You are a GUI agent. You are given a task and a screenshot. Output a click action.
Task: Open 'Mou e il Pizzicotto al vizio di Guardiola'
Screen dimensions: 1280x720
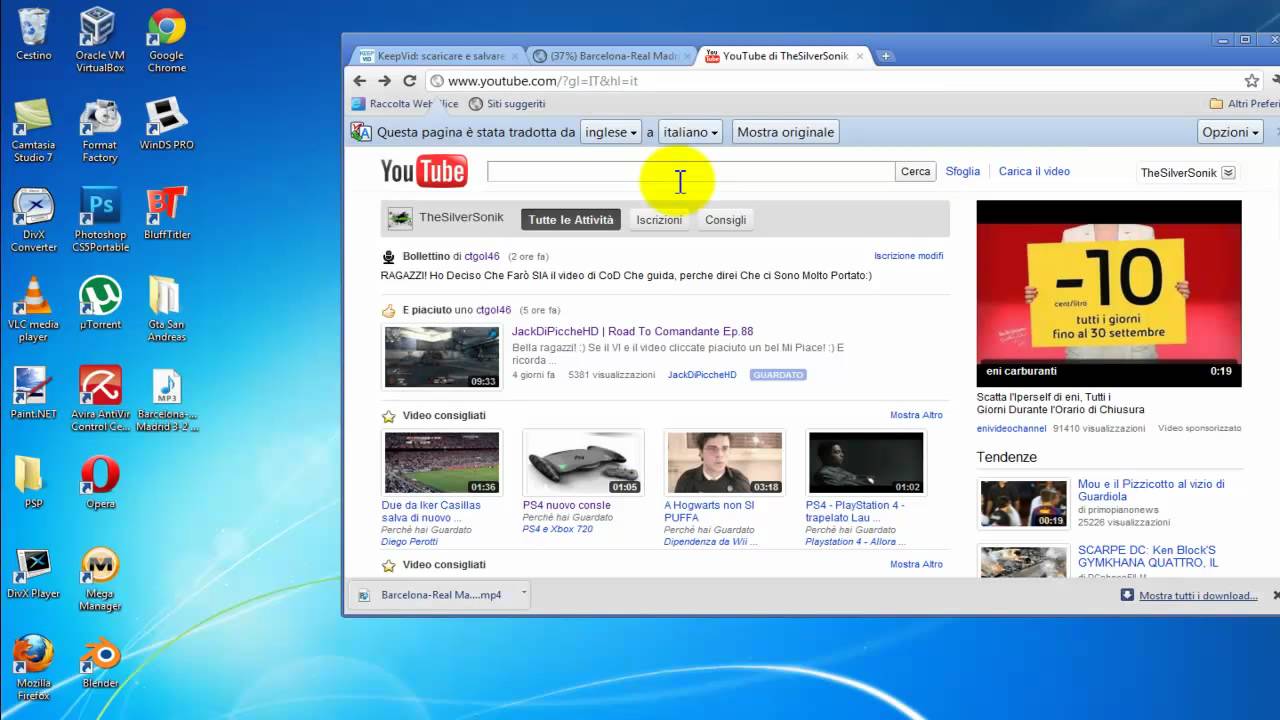tap(1151, 490)
